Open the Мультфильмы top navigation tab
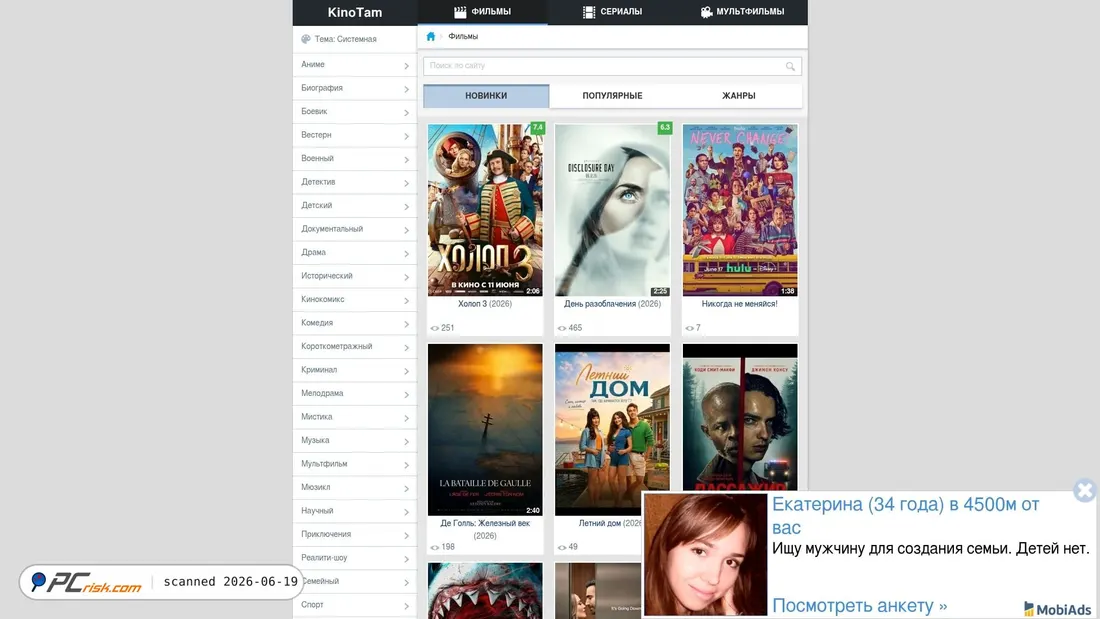Screen dimensions: 1100x619 [742, 12]
